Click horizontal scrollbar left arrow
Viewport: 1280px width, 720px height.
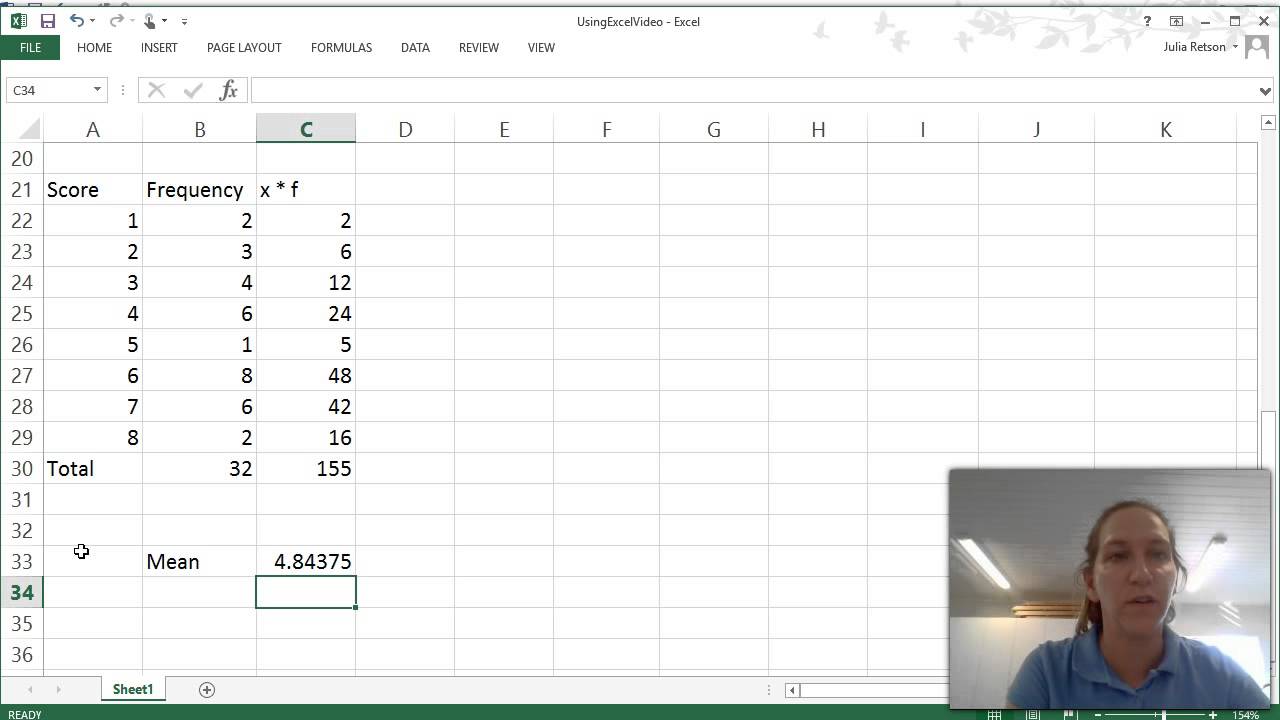tap(792, 689)
